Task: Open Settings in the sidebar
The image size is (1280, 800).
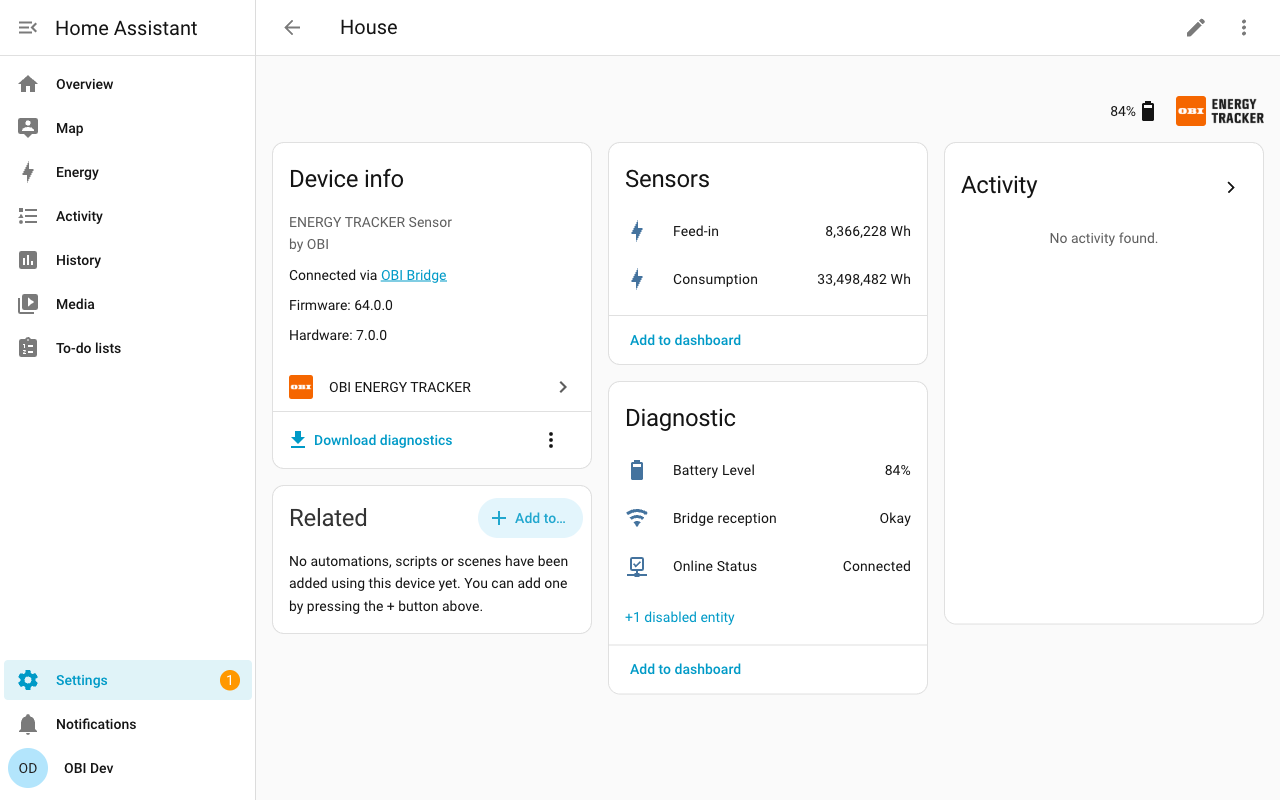Action: point(128,680)
